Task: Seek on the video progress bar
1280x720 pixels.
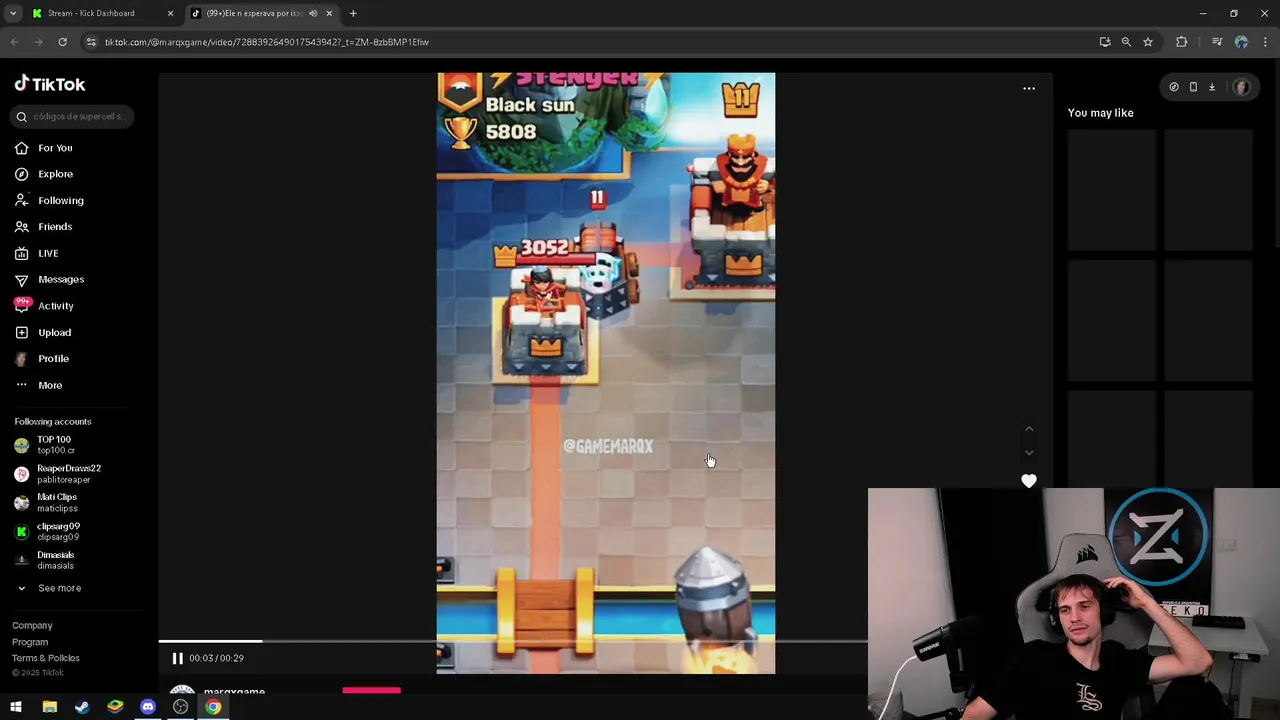Action: (x=512, y=641)
